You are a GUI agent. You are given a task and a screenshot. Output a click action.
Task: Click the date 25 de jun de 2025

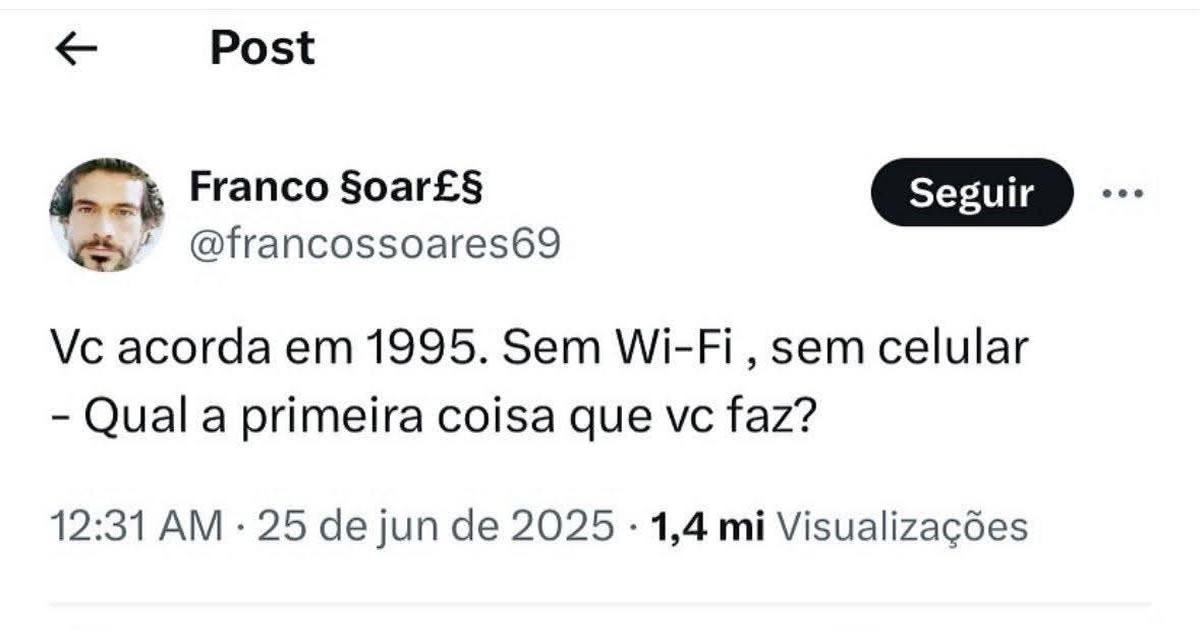click(x=435, y=526)
